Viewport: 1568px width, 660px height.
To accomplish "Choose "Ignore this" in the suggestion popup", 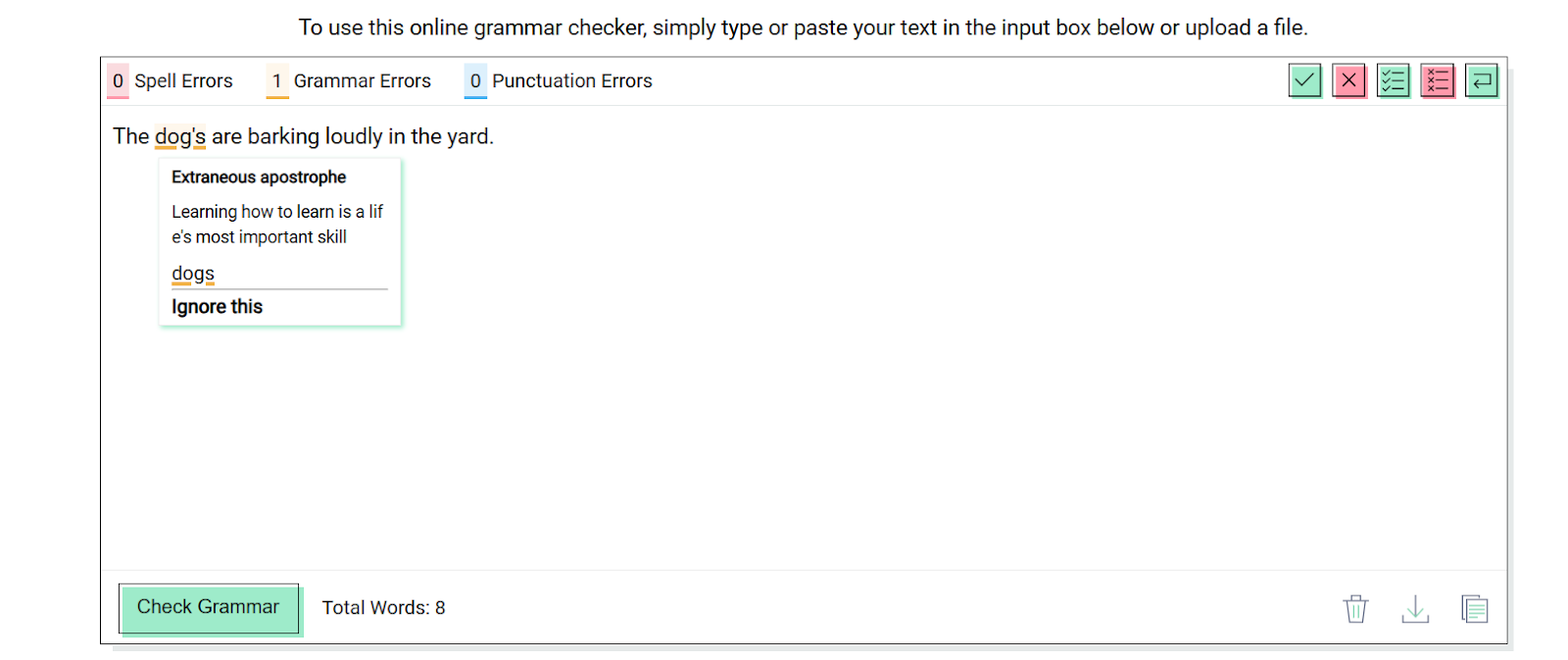I will [x=218, y=307].
